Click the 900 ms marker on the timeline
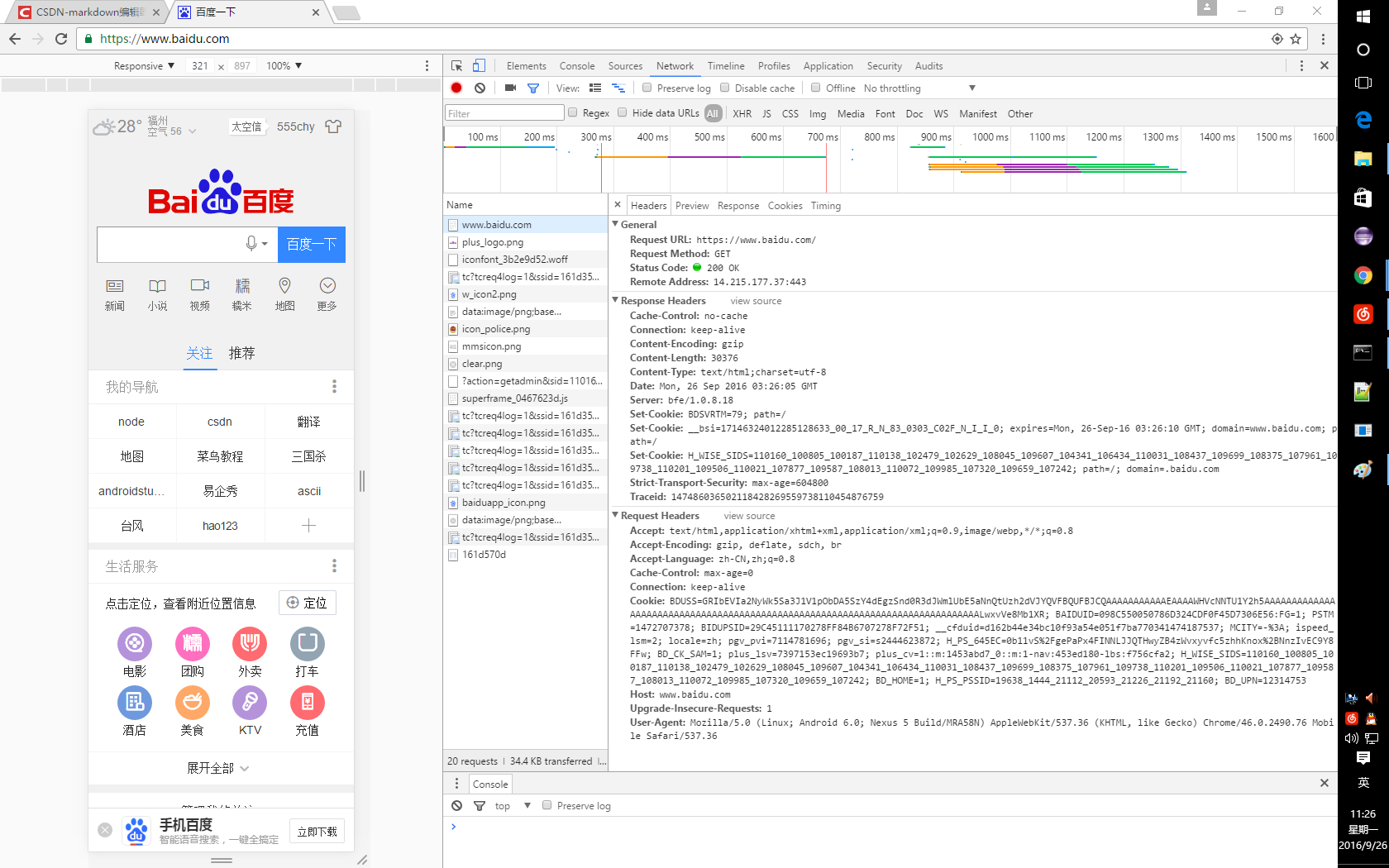 [935, 137]
